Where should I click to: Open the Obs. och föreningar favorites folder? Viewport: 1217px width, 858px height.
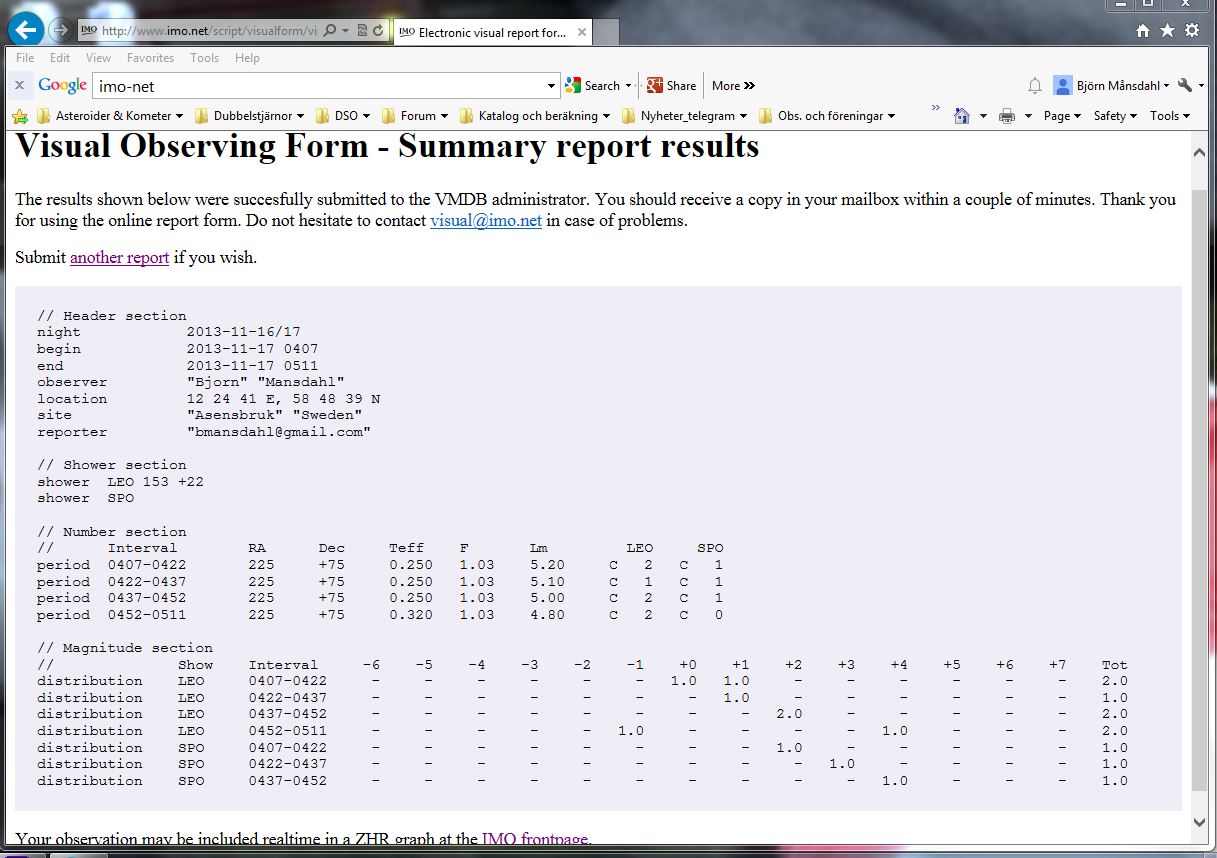coord(826,116)
